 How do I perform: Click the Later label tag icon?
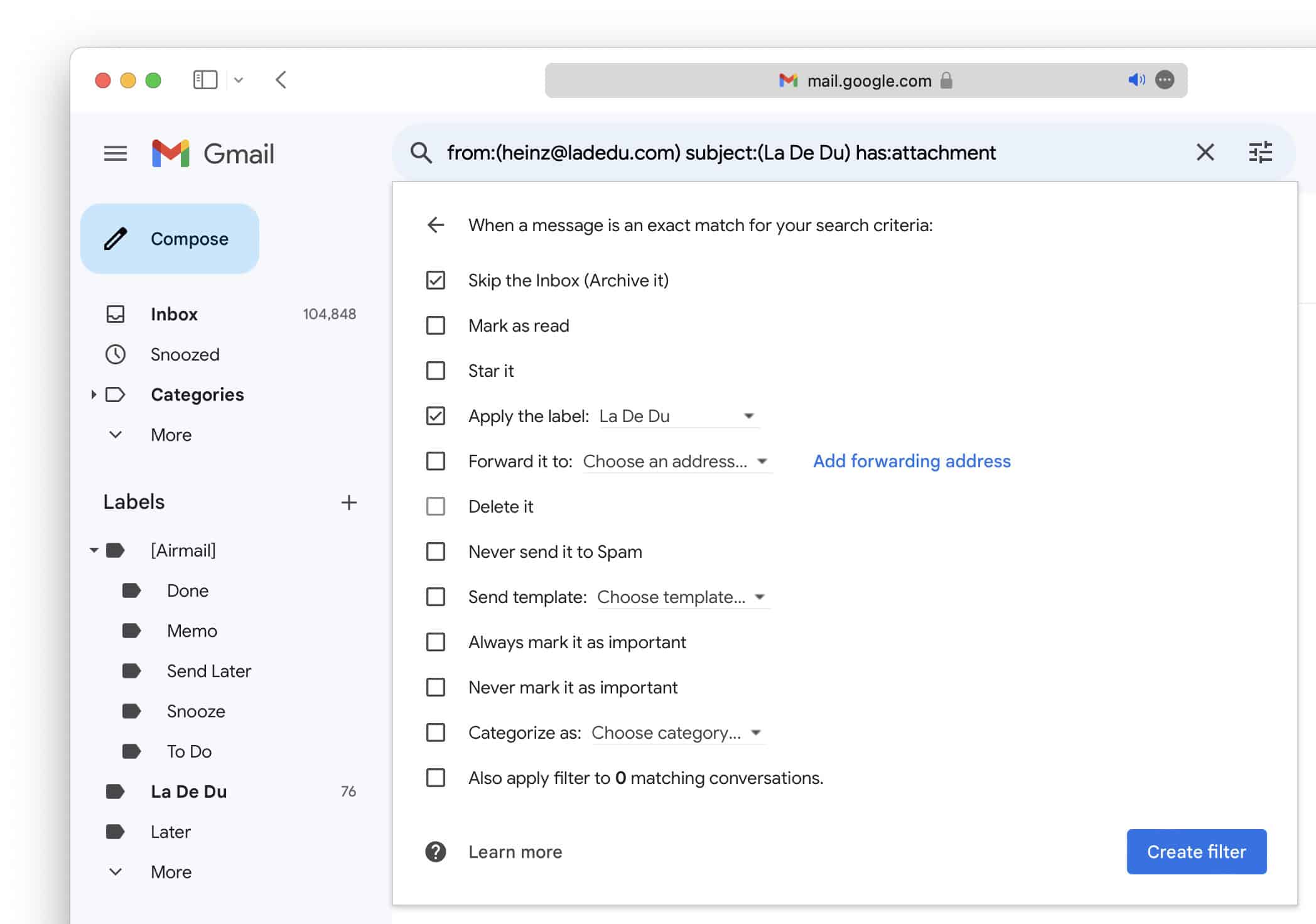[116, 832]
